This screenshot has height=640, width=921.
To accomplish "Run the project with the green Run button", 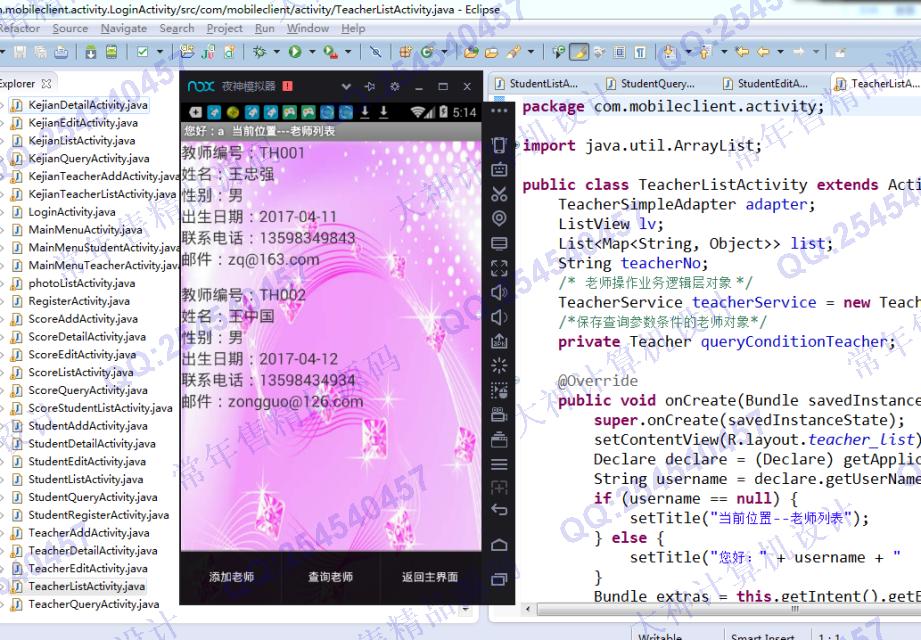I will coord(295,52).
